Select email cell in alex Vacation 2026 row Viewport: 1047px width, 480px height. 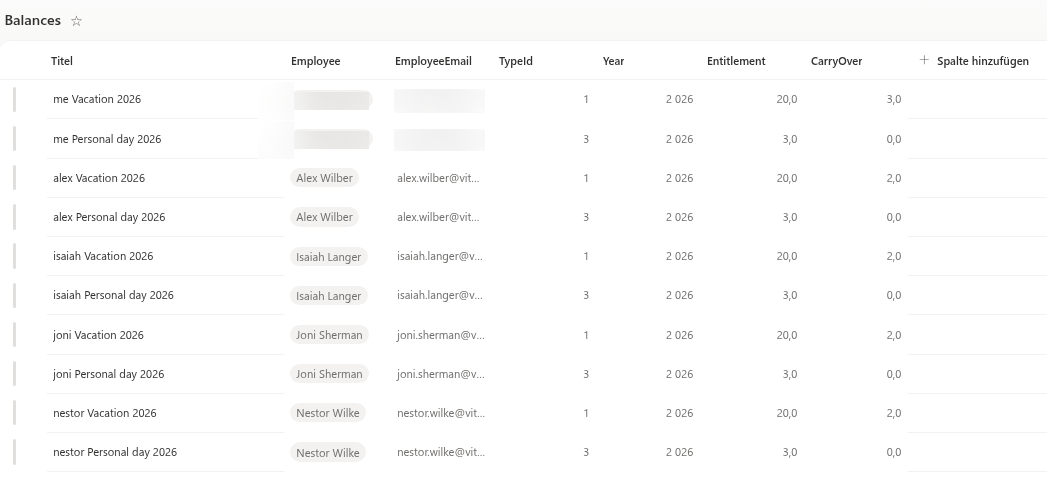coord(438,178)
